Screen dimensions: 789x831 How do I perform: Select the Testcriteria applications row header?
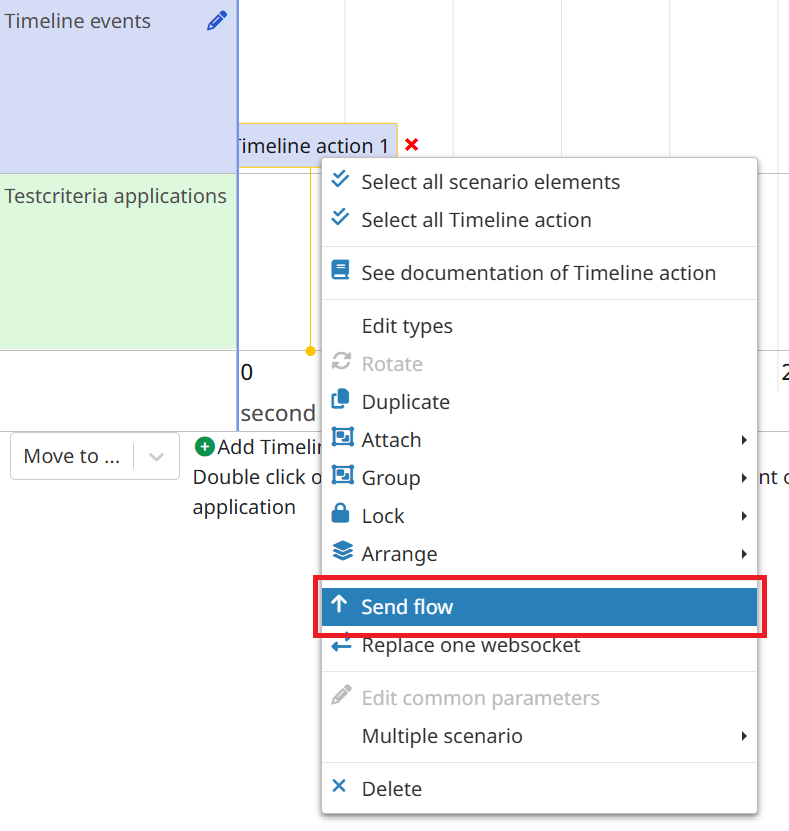(x=119, y=262)
